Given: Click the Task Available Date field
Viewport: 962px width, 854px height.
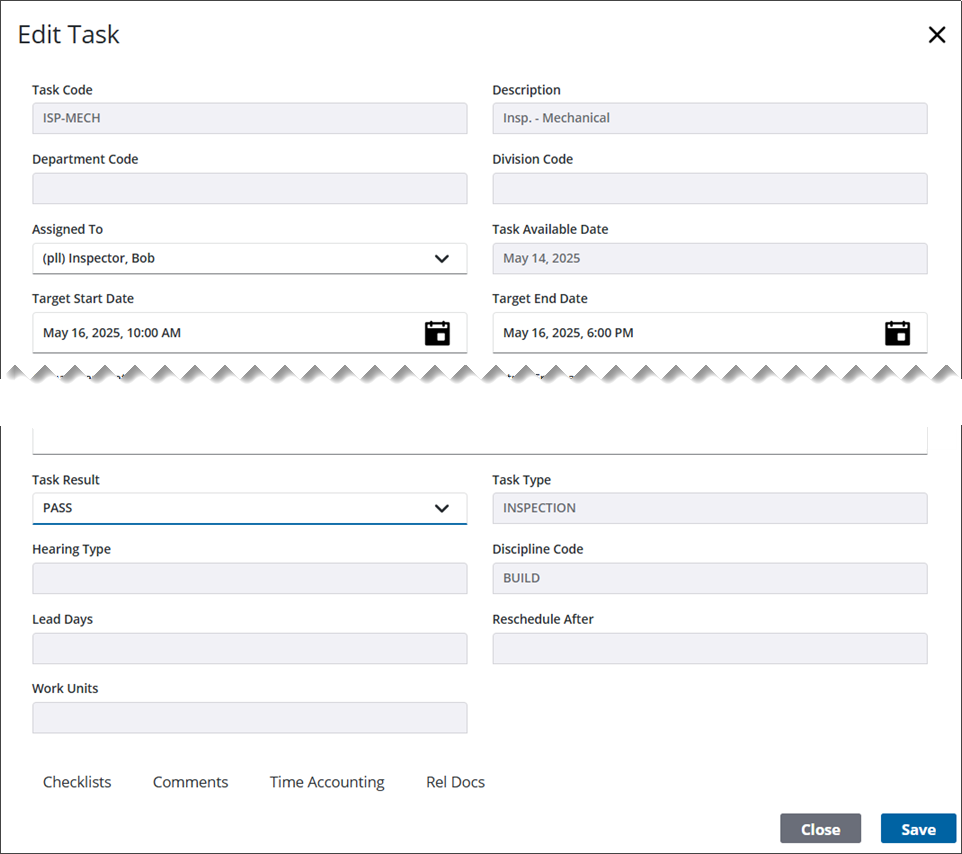Looking at the screenshot, I should pos(709,259).
